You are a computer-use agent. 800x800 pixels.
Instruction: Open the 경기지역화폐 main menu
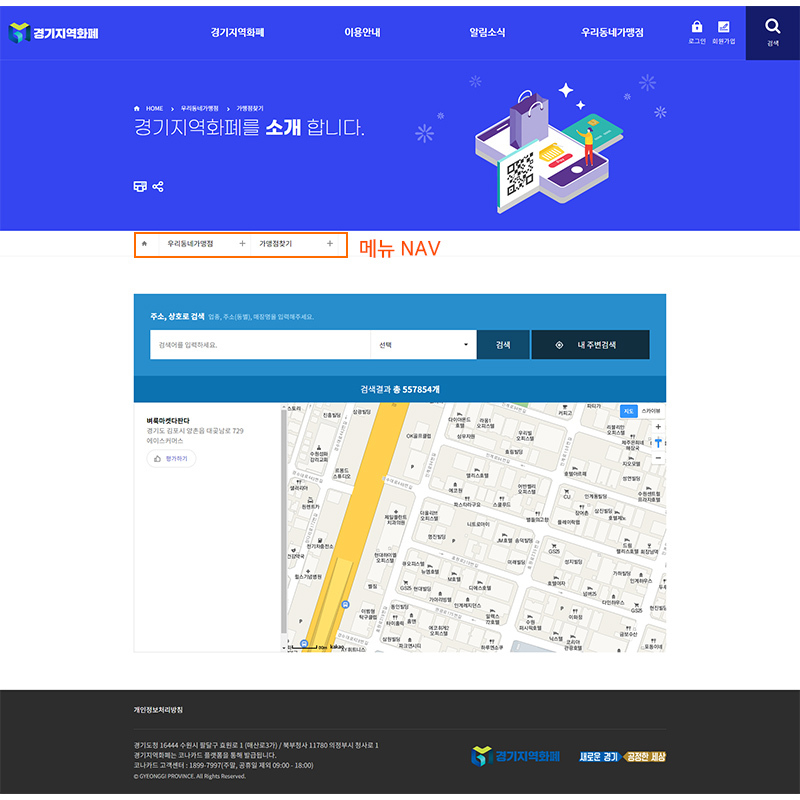(x=237, y=33)
